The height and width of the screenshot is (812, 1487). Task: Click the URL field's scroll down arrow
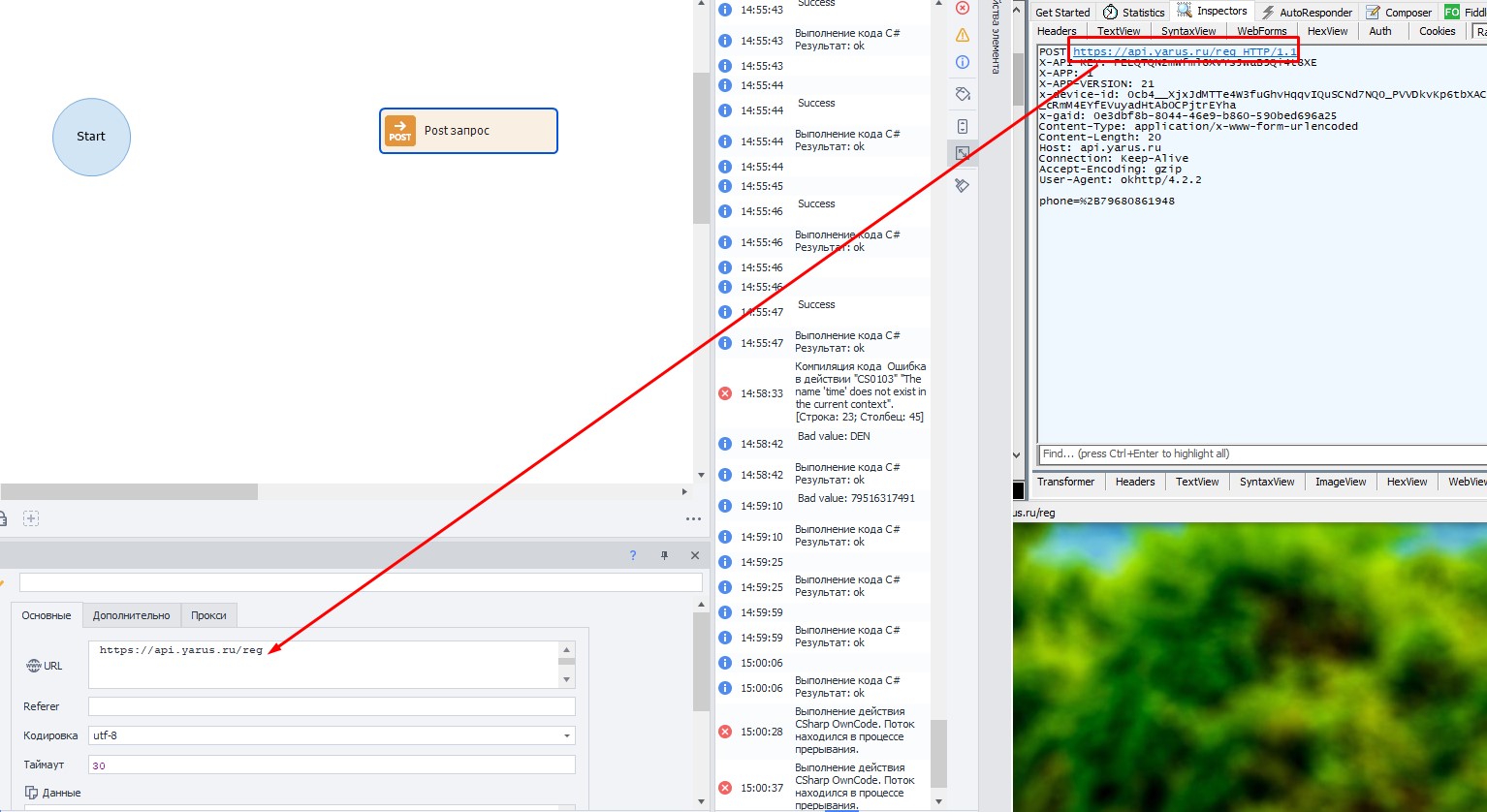point(567,679)
